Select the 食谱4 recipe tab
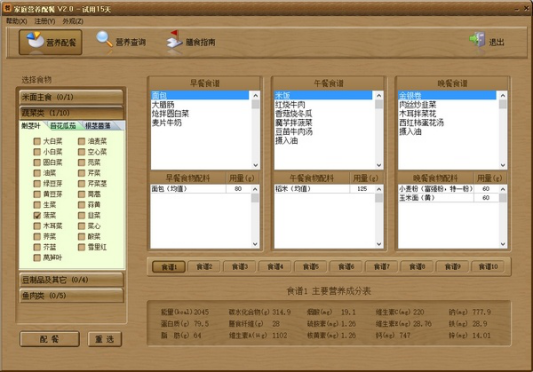The height and width of the screenshot is (372, 533). [x=275, y=267]
